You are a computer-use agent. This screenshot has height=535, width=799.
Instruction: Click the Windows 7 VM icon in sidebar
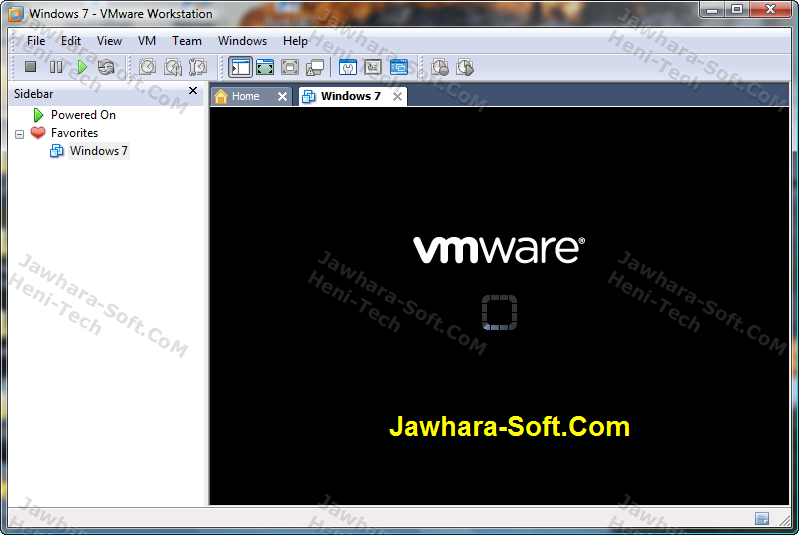[57, 151]
